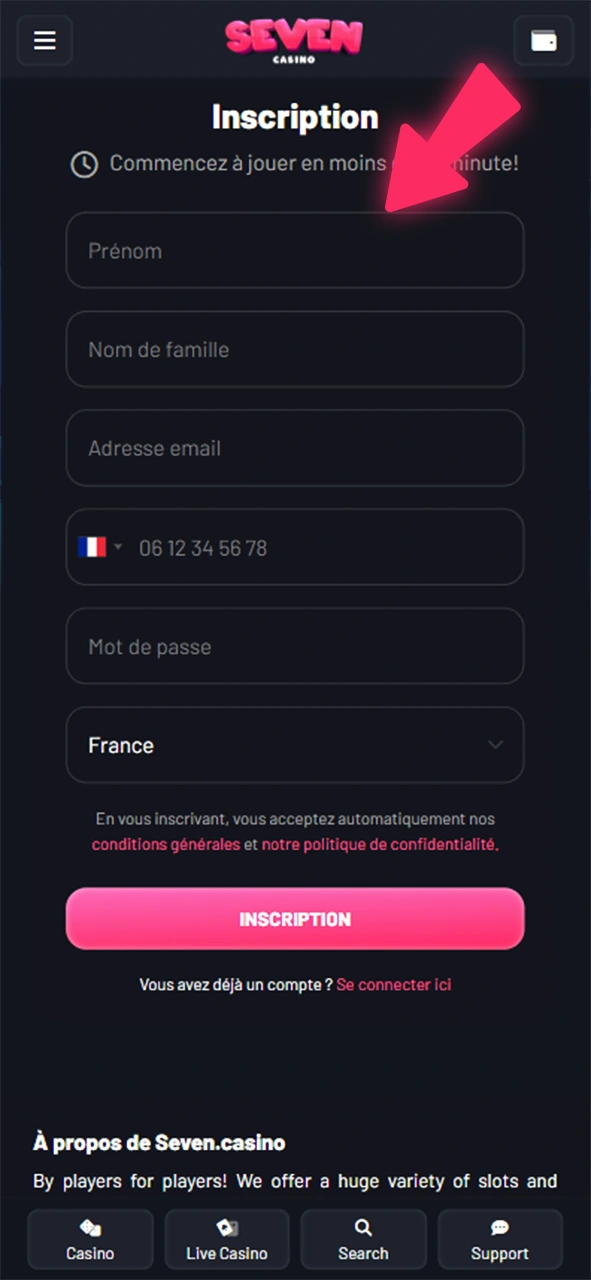Click the Nom de famille field
The image size is (591, 1280).
[x=295, y=349]
